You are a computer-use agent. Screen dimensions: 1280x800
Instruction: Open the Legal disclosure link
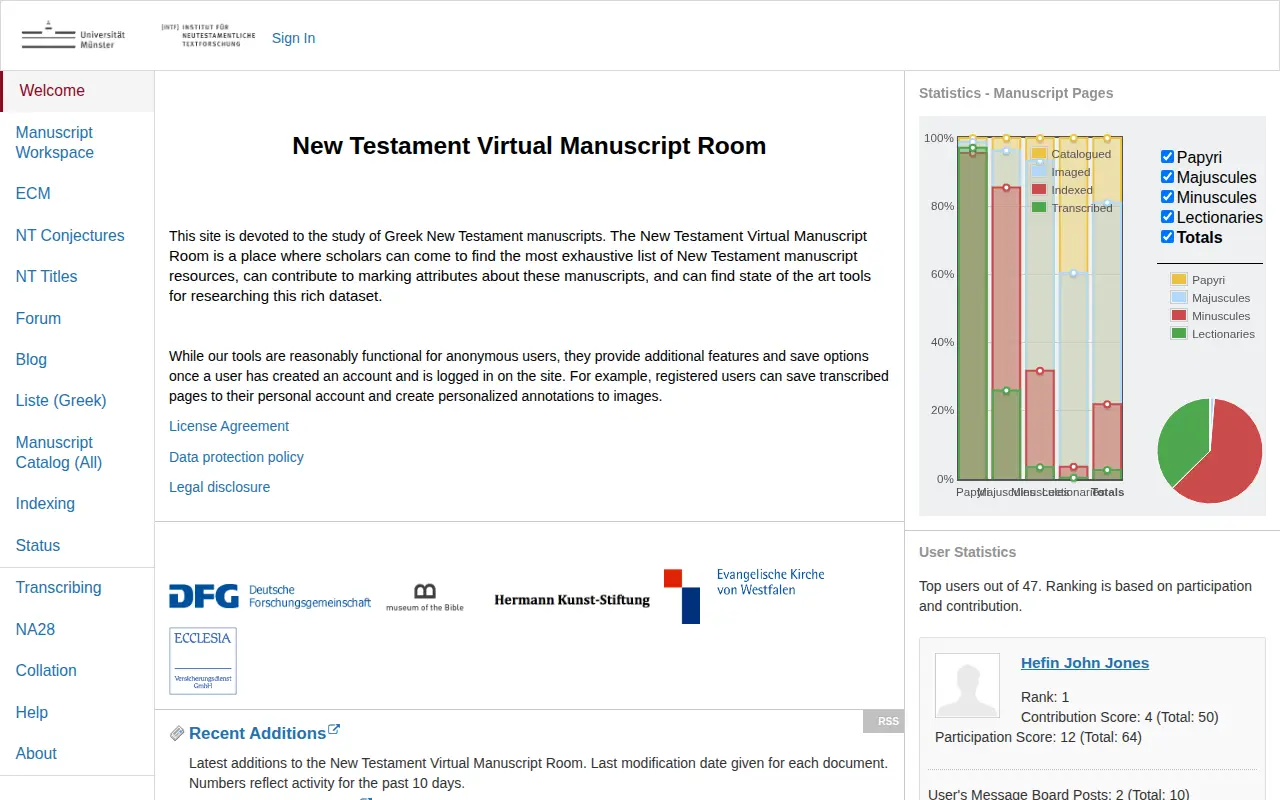(219, 487)
